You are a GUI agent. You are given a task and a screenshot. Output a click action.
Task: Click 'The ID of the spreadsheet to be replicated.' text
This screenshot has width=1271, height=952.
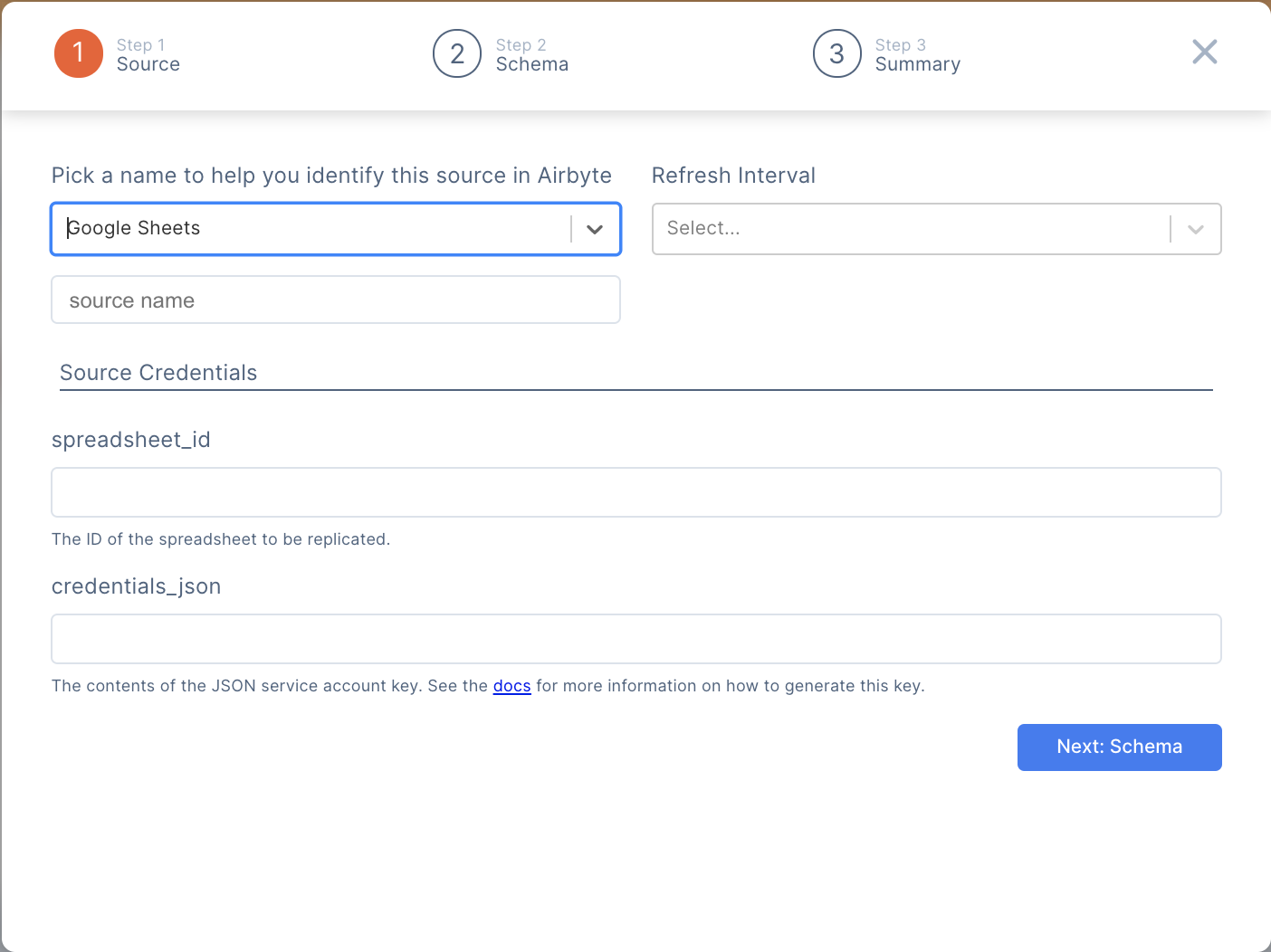tap(221, 539)
